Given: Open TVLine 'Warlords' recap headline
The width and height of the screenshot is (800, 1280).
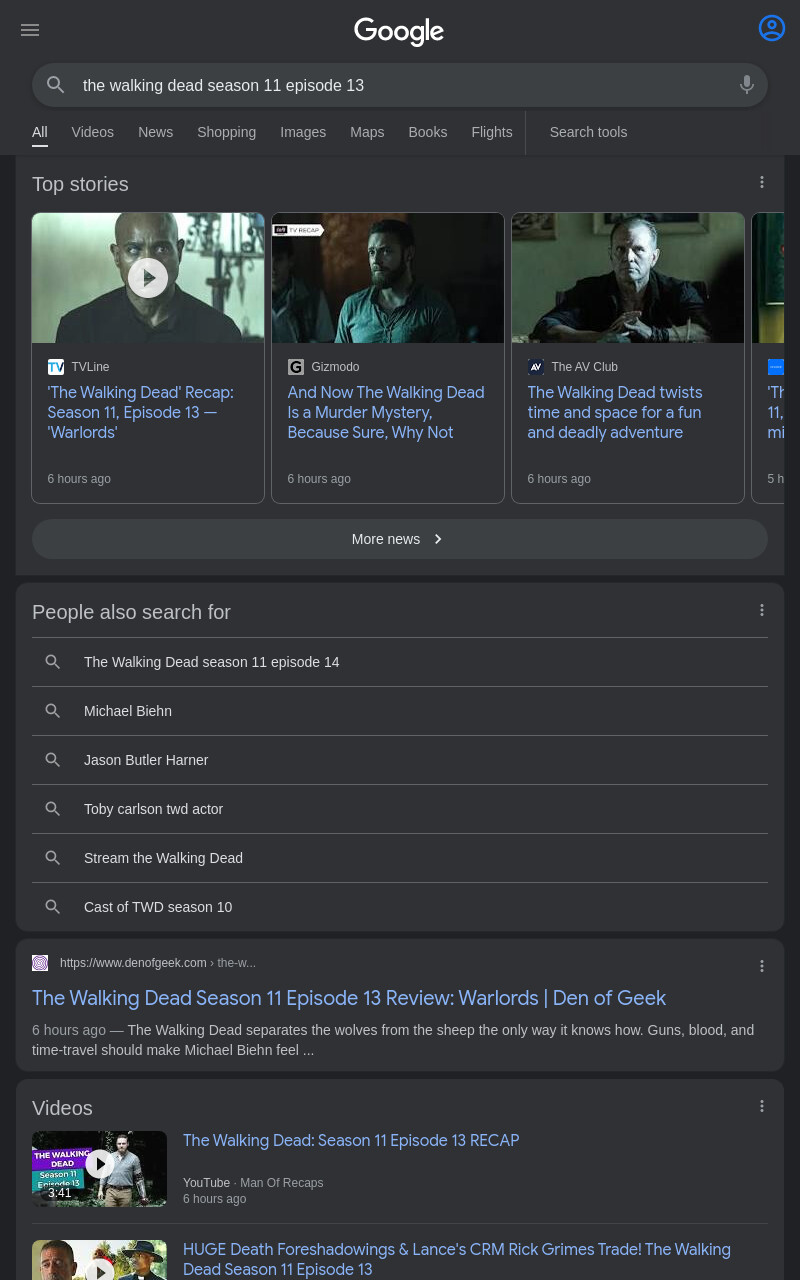Looking at the screenshot, I should coord(140,412).
